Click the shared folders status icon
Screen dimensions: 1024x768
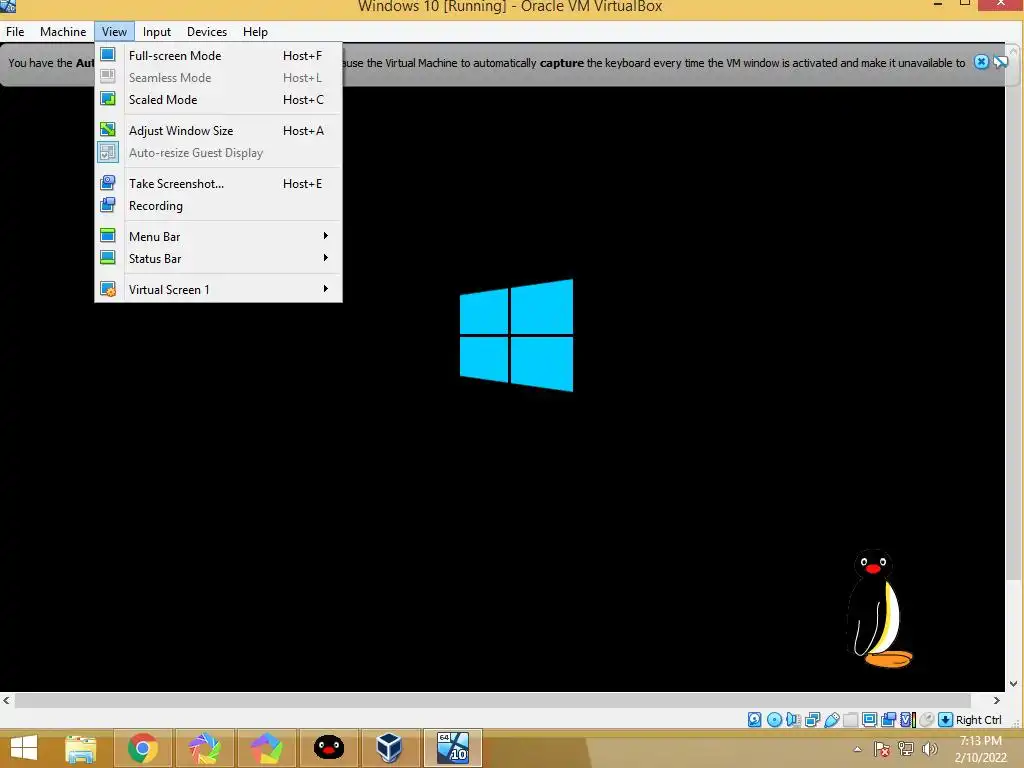tap(850, 720)
